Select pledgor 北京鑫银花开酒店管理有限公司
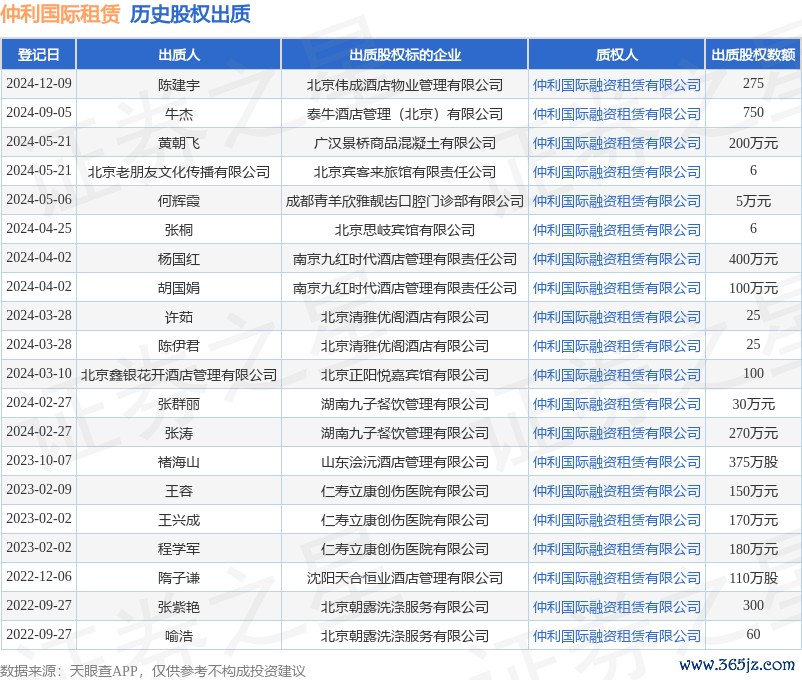This screenshot has height=680, width=802. (x=179, y=375)
